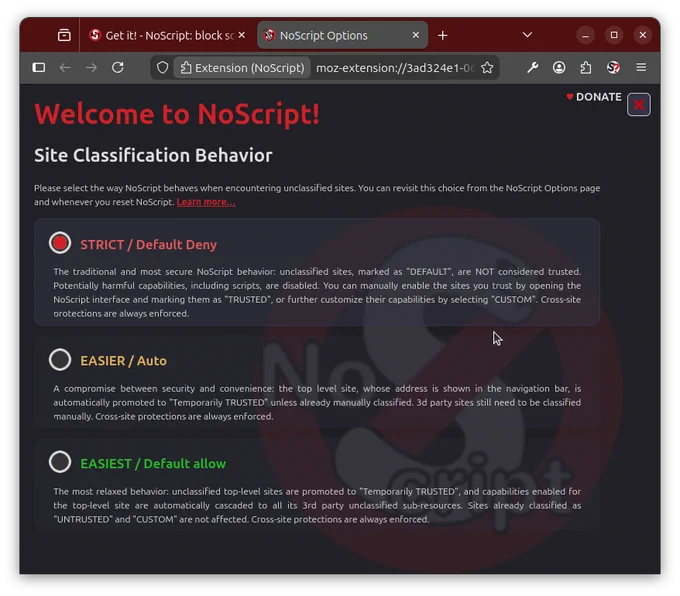The width and height of the screenshot is (680, 596).
Task: Click the Site Classification Behavior heading
Action: (153, 155)
